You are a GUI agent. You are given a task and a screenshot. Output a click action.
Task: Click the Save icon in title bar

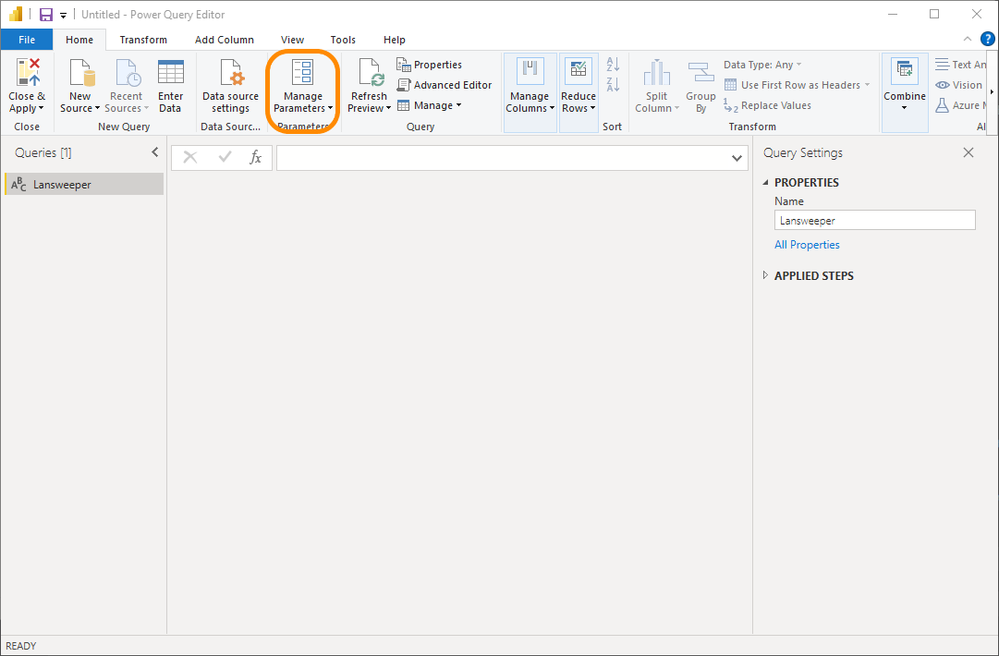click(x=45, y=15)
